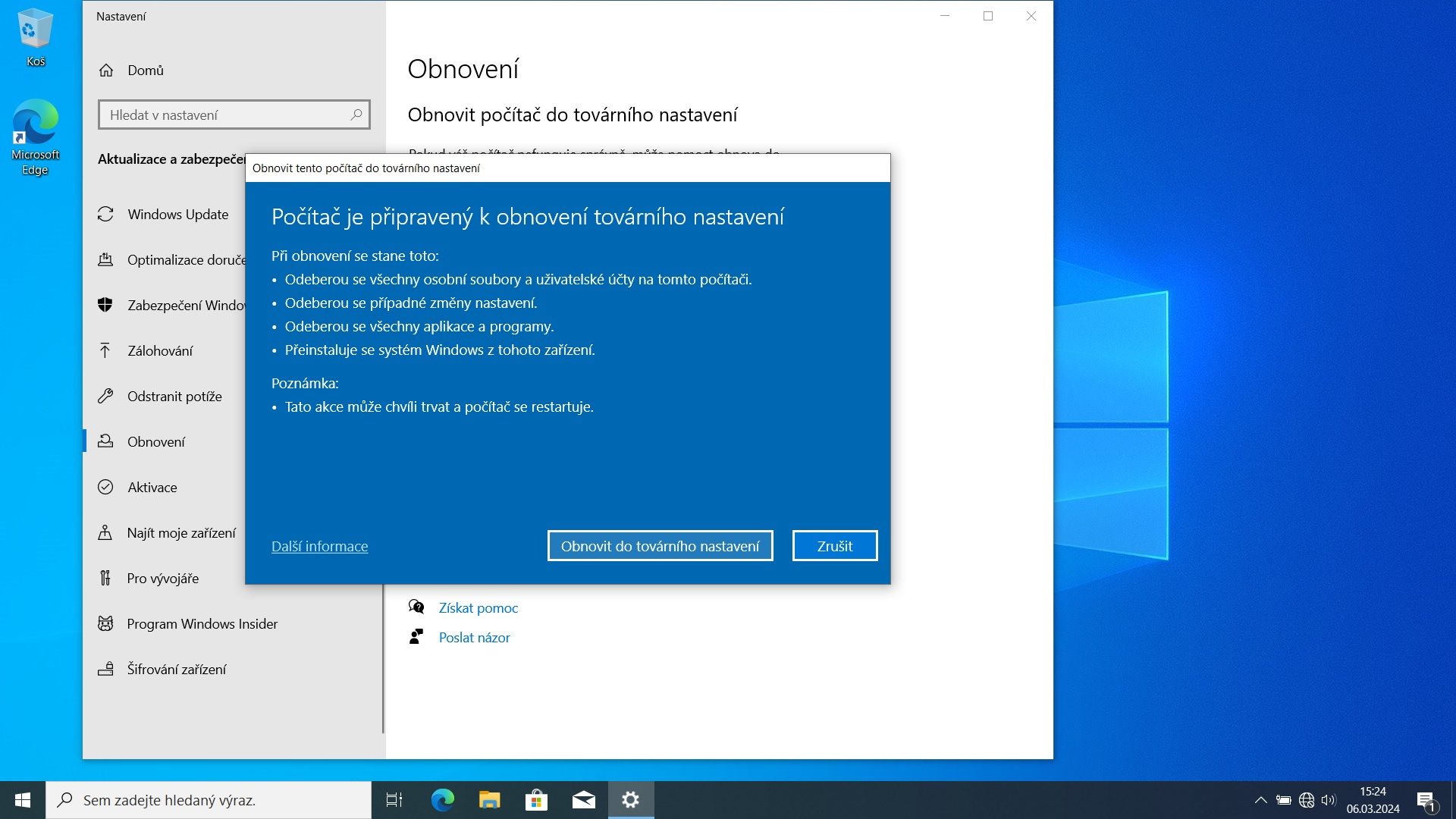Viewport: 1456px width, 819px height.
Task: Click the taskbar search box
Action: click(209, 800)
